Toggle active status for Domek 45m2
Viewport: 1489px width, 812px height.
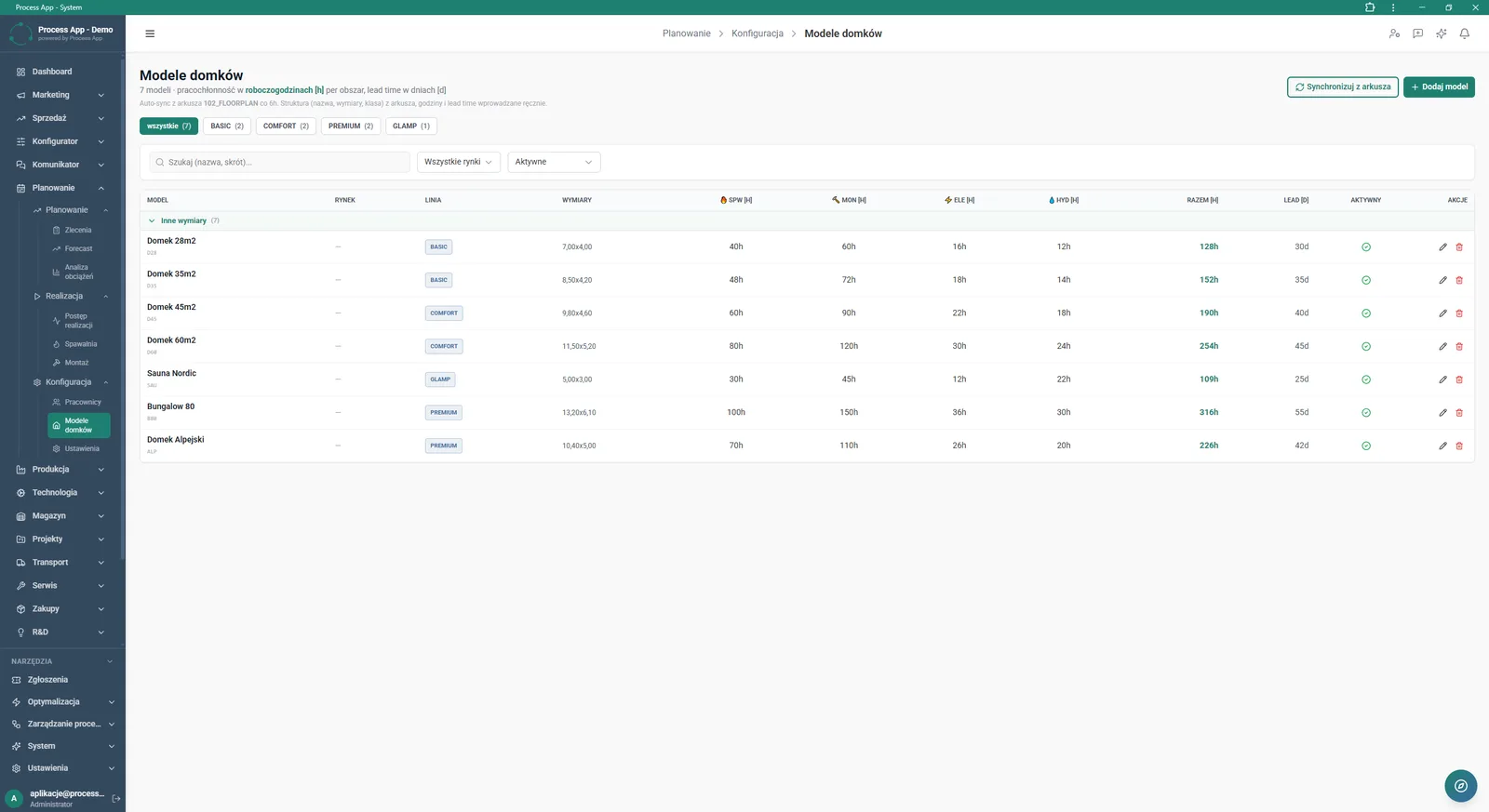[x=1366, y=313]
